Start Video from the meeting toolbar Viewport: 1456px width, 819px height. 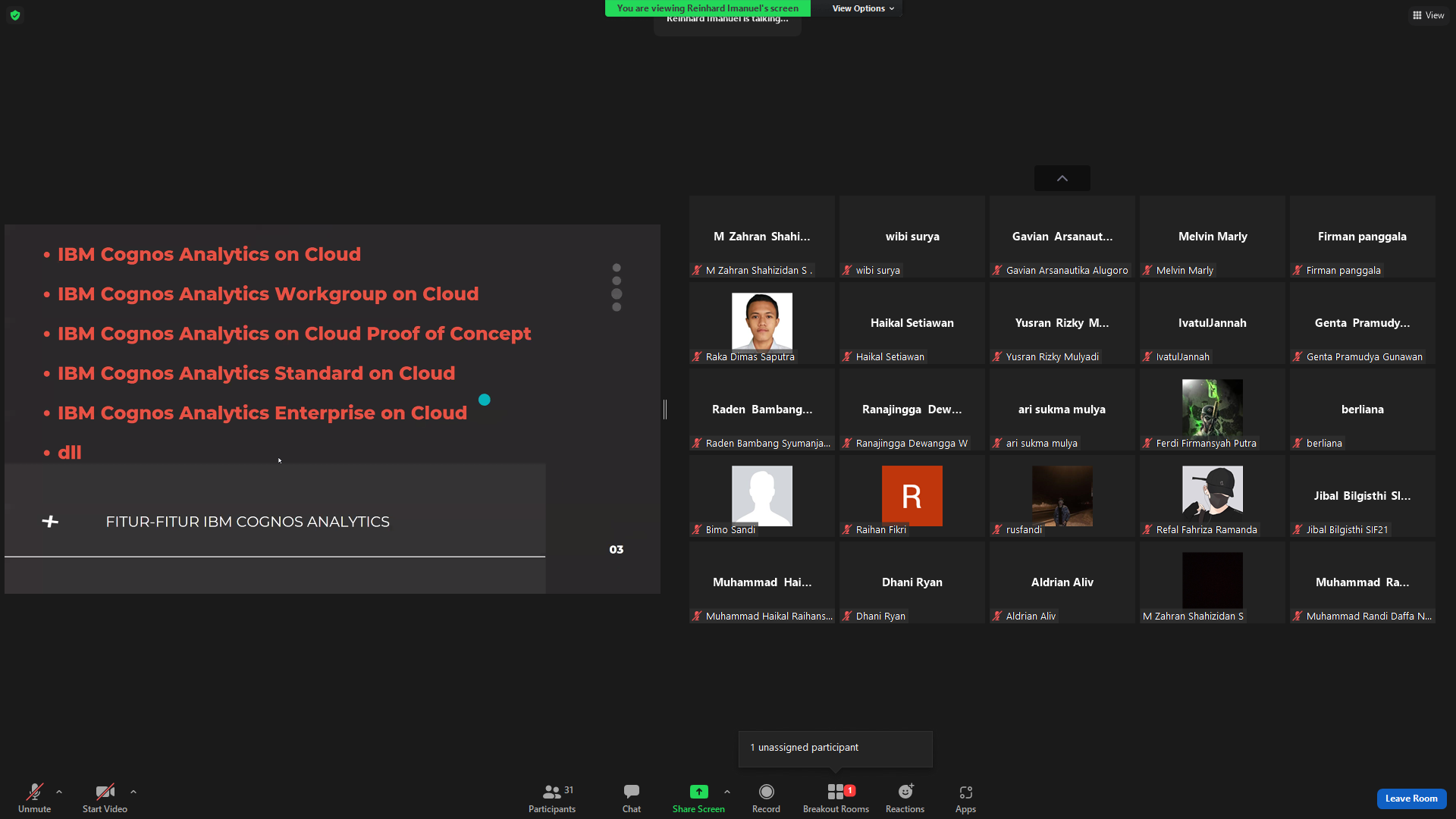(x=105, y=798)
